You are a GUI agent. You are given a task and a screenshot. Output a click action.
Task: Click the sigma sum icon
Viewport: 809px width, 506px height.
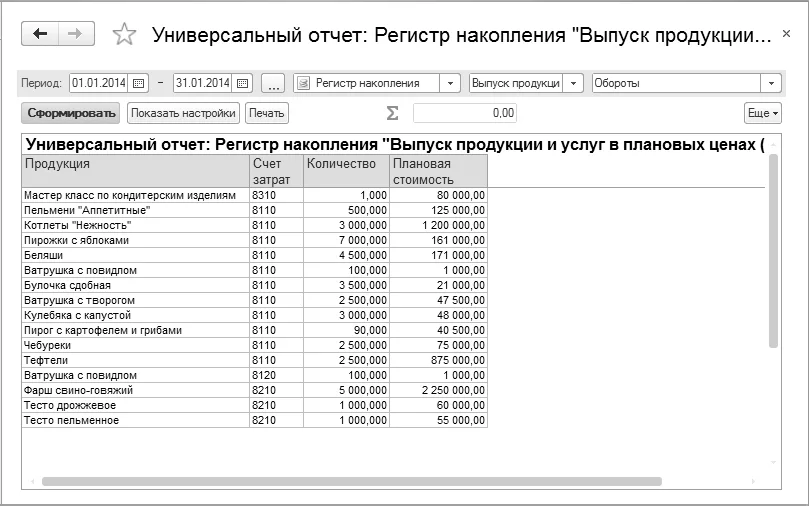coord(392,113)
